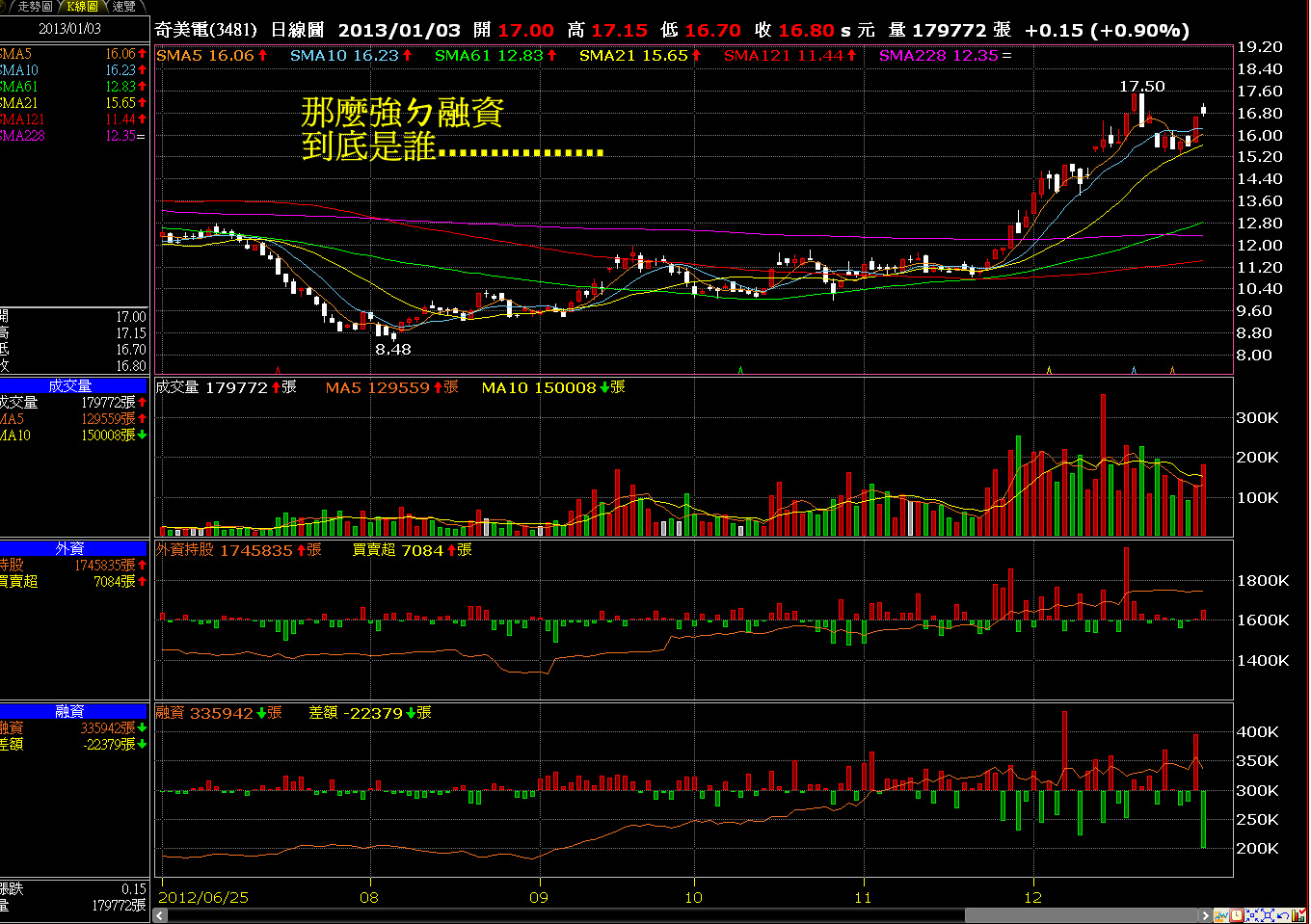1311x924 pixels.
Task: Click the 日線圖 period label in header
Action: click(x=297, y=30)
